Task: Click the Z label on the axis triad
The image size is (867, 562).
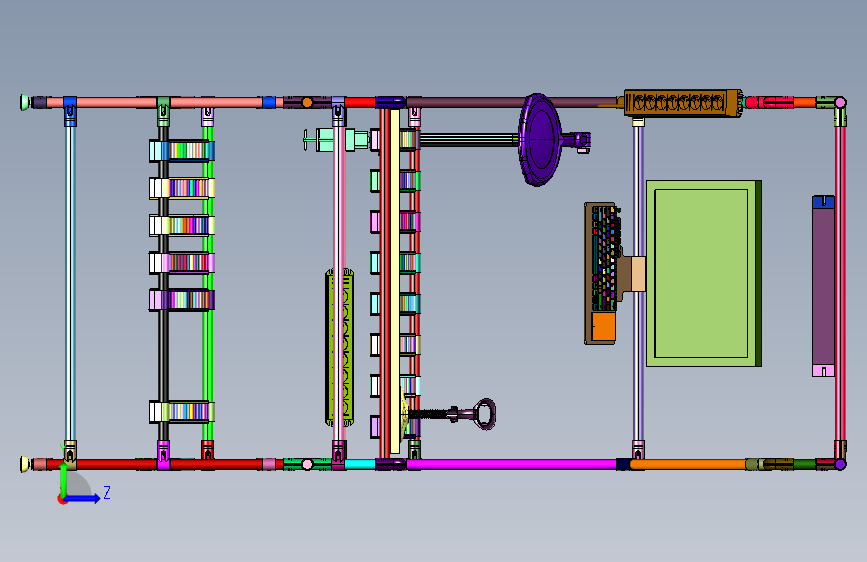Action: tap(107, 492)
